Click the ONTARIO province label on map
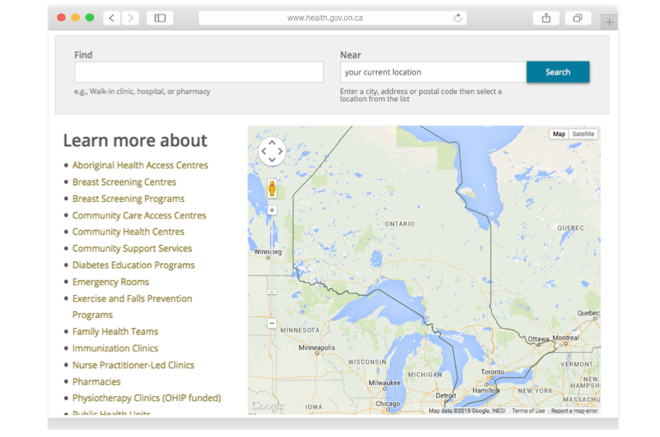The image size is (660, 437). pyautogui.click(x=400, y=224)
